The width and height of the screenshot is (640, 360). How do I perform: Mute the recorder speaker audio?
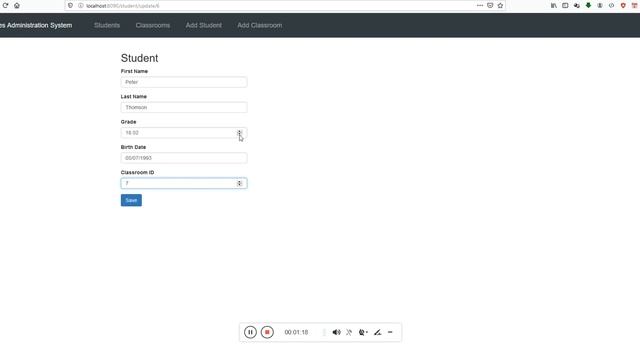coord(336,332)
